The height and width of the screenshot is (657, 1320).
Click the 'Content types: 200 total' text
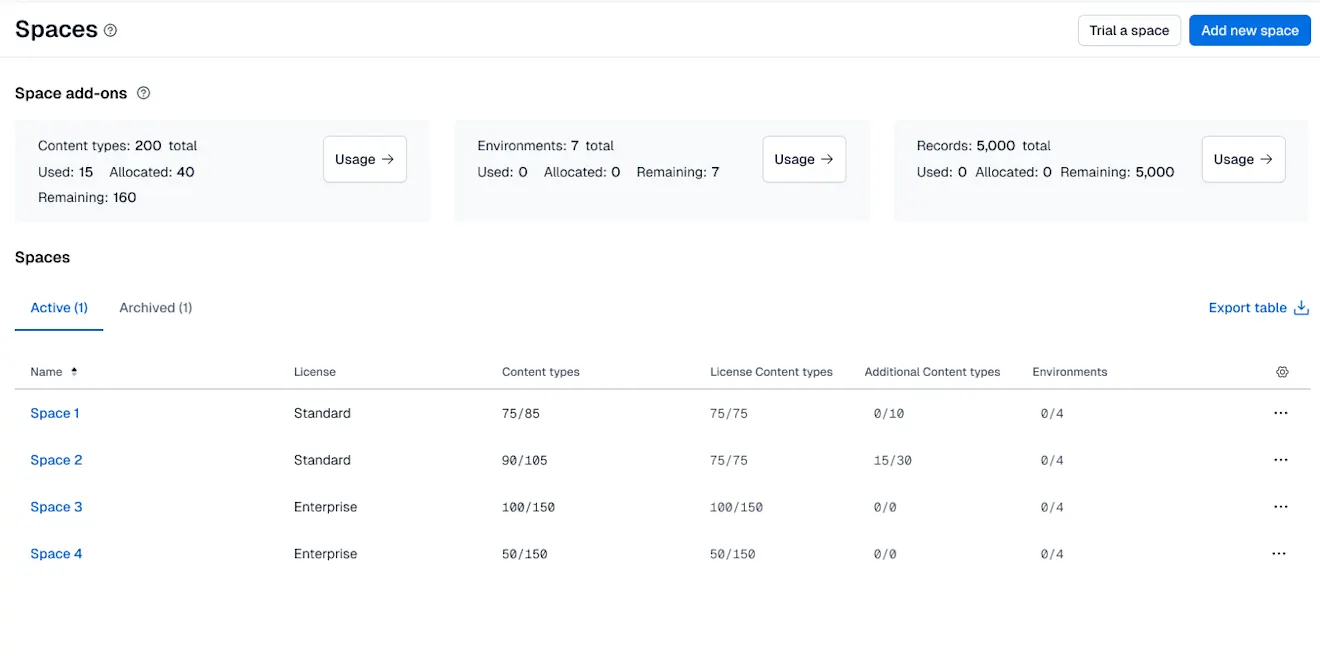coord(117,146)
